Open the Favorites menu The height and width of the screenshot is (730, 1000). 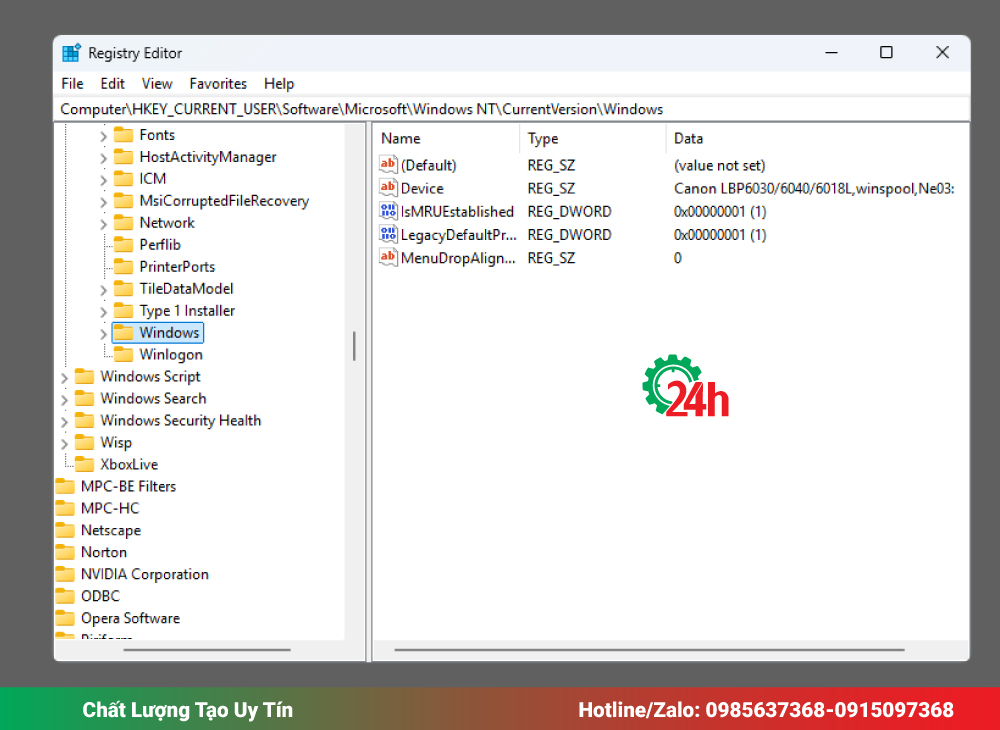pyautogui.click(x=218, y=84)
